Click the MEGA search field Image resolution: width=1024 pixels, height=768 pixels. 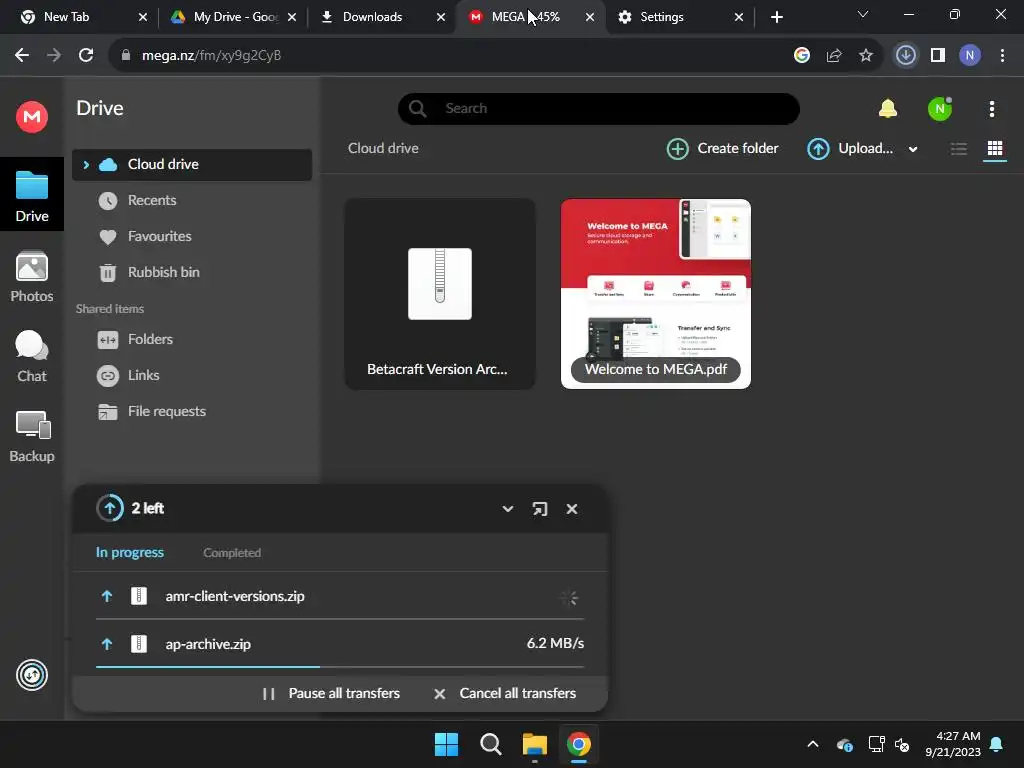point(599,108)
